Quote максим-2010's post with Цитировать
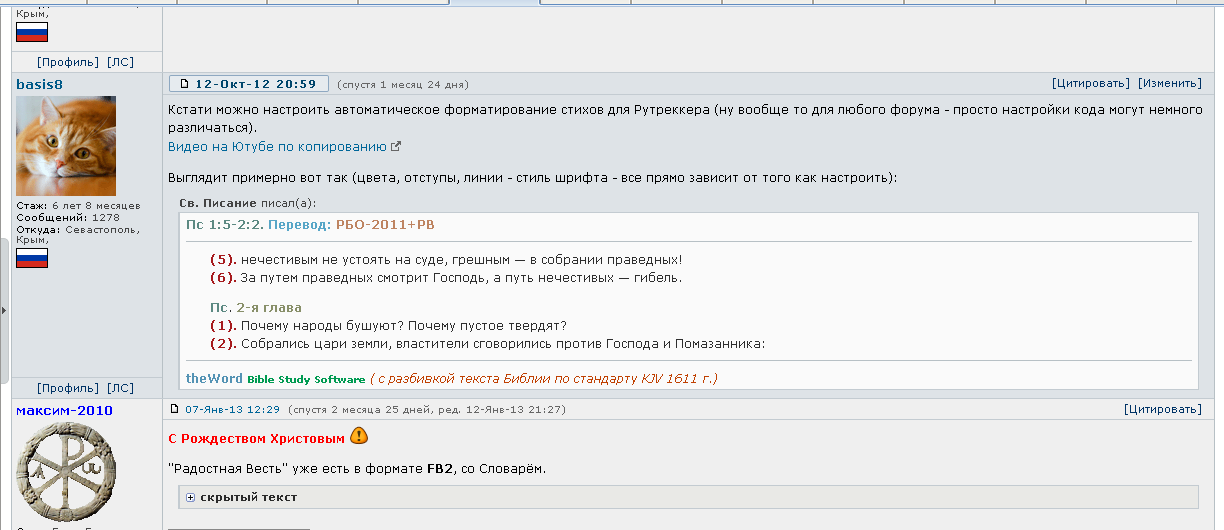Viewport: 1224px width, 530px height. [x=1163, y=409]
